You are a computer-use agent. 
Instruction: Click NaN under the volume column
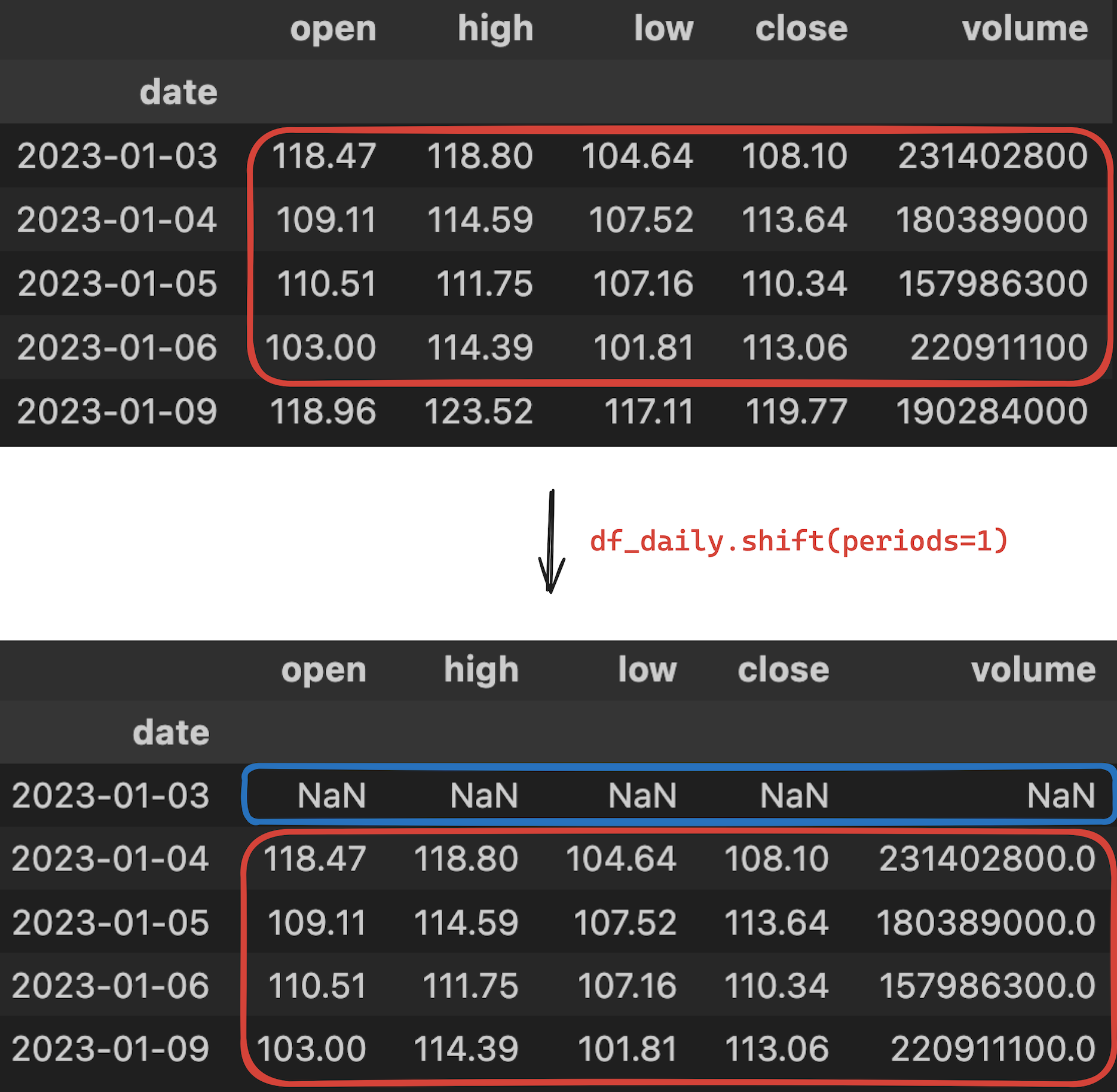pos(1061,796)
